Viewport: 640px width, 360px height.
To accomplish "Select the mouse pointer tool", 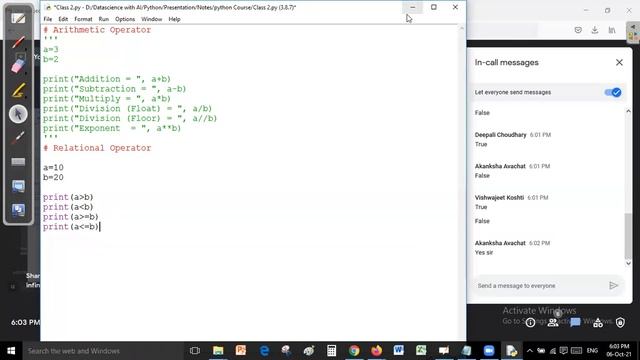I will (18, 114).
